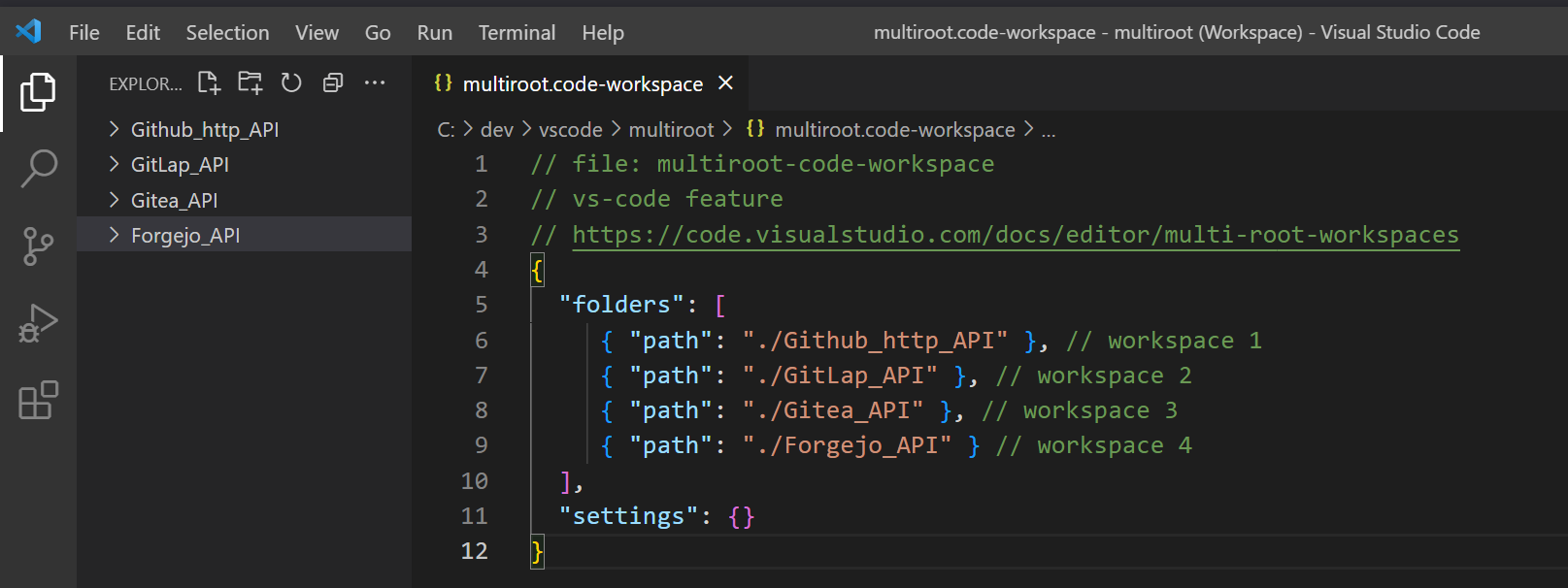
Task: Open Explorer more actions ellipsis menu
Action: [x=375, y=82]
